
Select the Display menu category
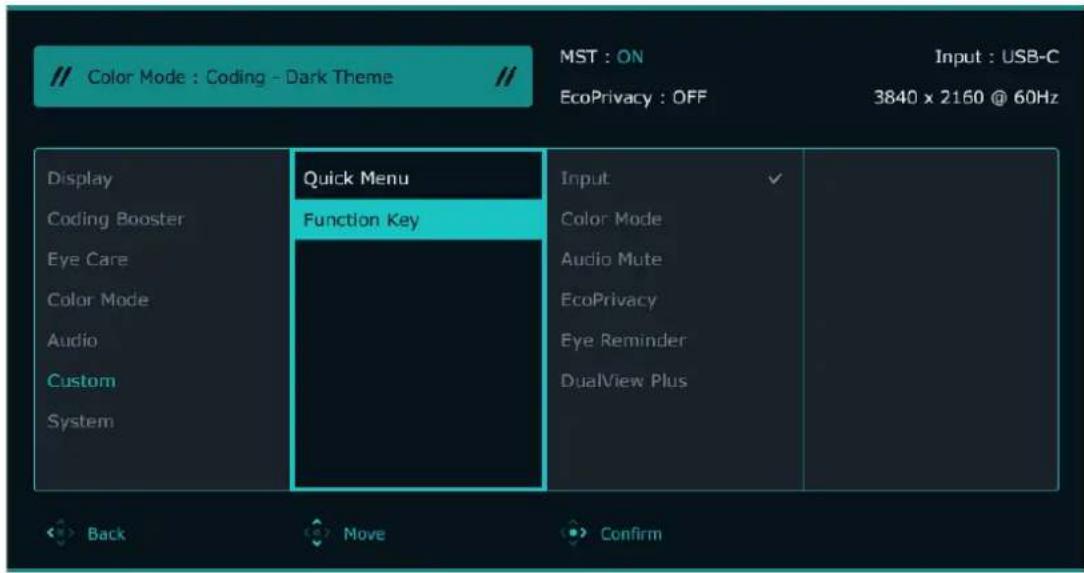(80, 179)
